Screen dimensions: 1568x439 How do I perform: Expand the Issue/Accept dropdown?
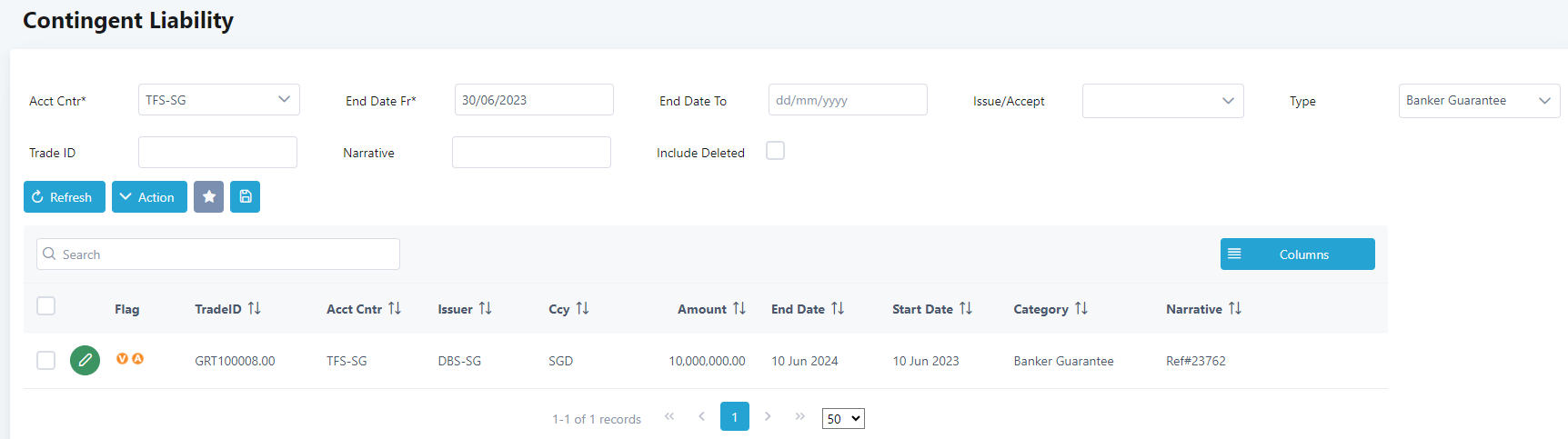(x=1162, y=101)
